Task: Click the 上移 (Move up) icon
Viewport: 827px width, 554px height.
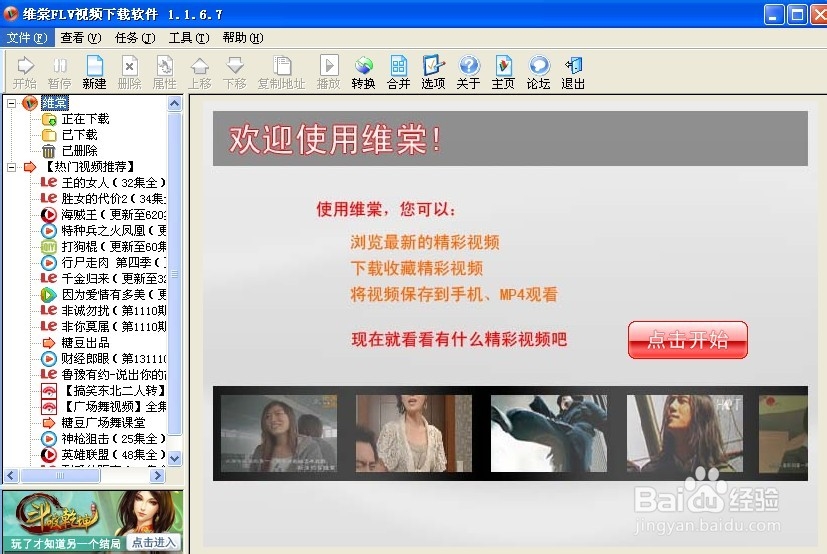Action: tap(199, 73)
